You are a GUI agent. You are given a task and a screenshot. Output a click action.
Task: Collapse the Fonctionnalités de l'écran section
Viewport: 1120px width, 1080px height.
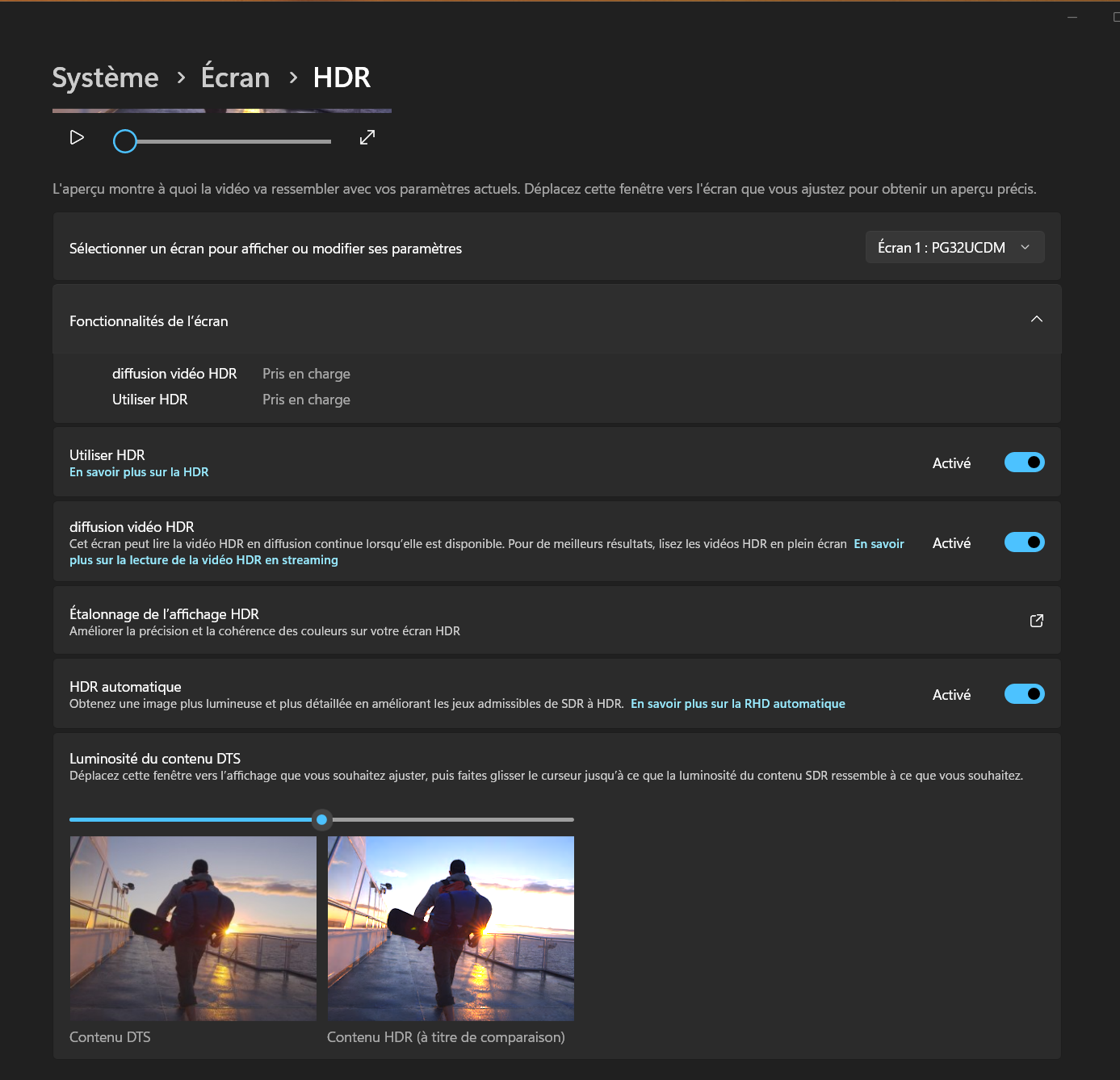click(1036, 319)
